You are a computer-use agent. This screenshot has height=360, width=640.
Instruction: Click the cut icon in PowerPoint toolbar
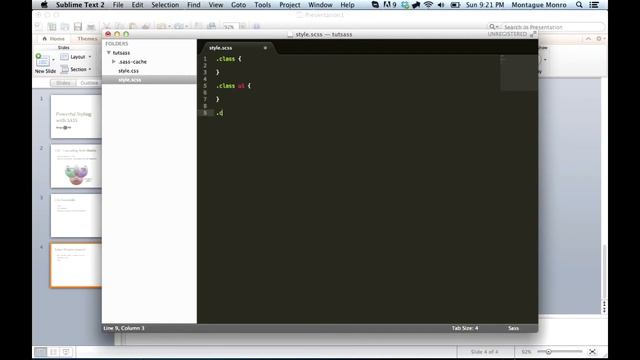click(x=107, y=27)
